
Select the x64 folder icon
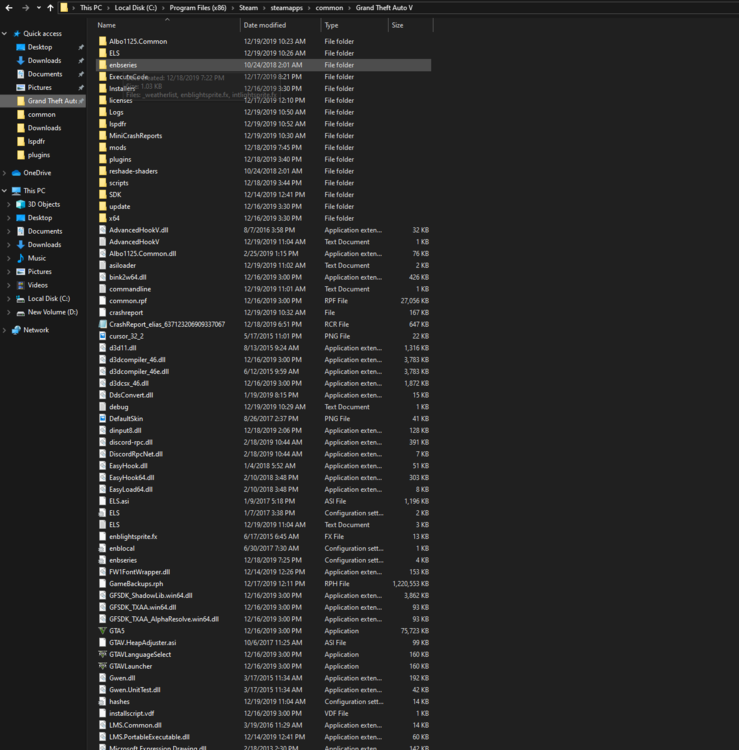[102, 218]
